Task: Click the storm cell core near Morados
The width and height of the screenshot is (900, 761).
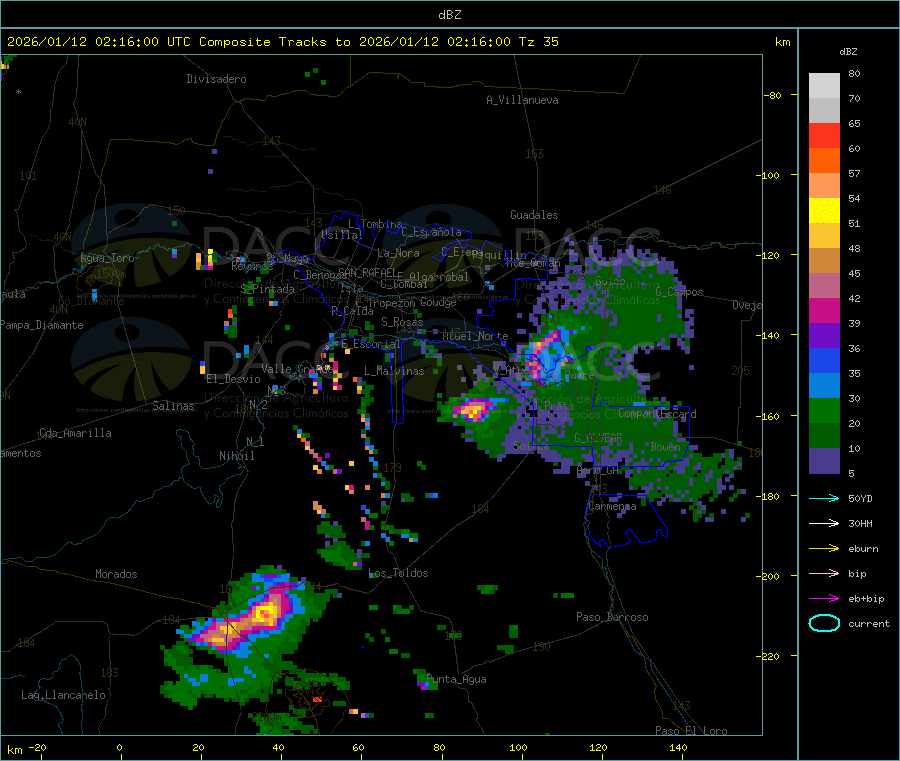Action: [x=266, y=615]
